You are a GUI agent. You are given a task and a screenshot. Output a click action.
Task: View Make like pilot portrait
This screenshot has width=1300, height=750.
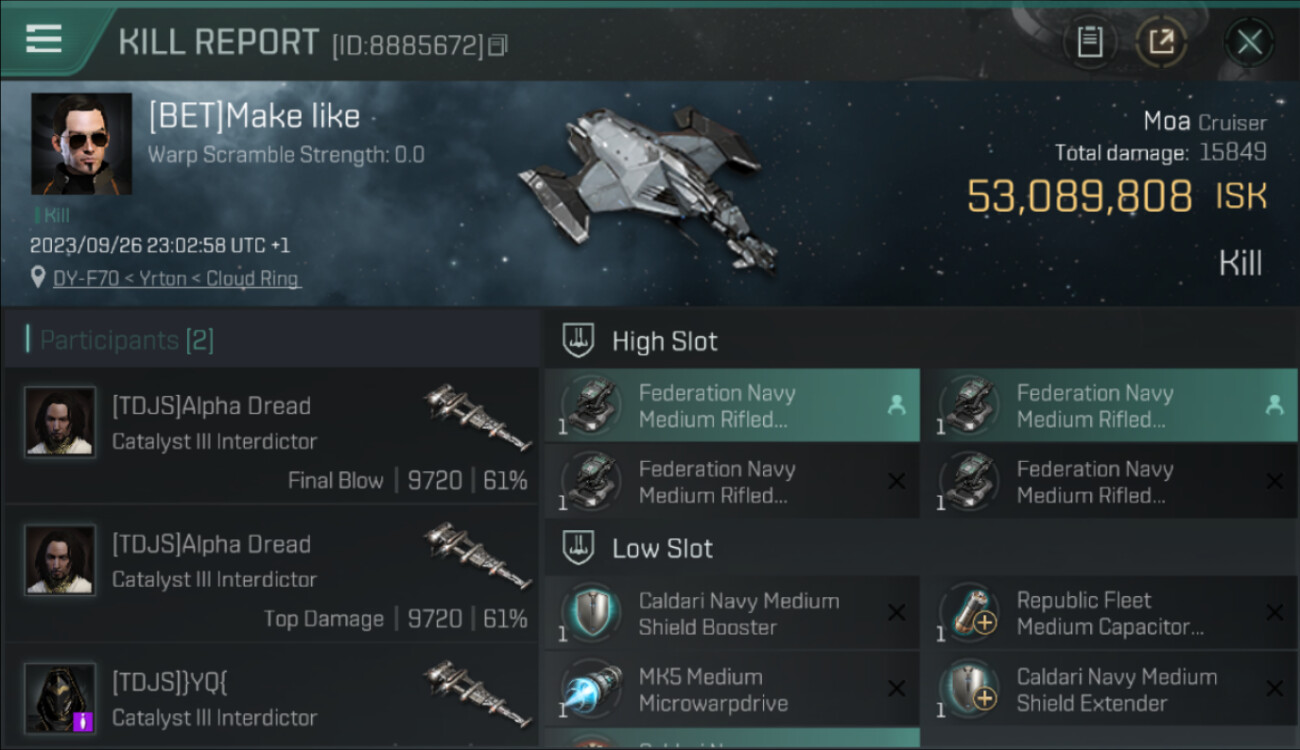tap(81, 143)
